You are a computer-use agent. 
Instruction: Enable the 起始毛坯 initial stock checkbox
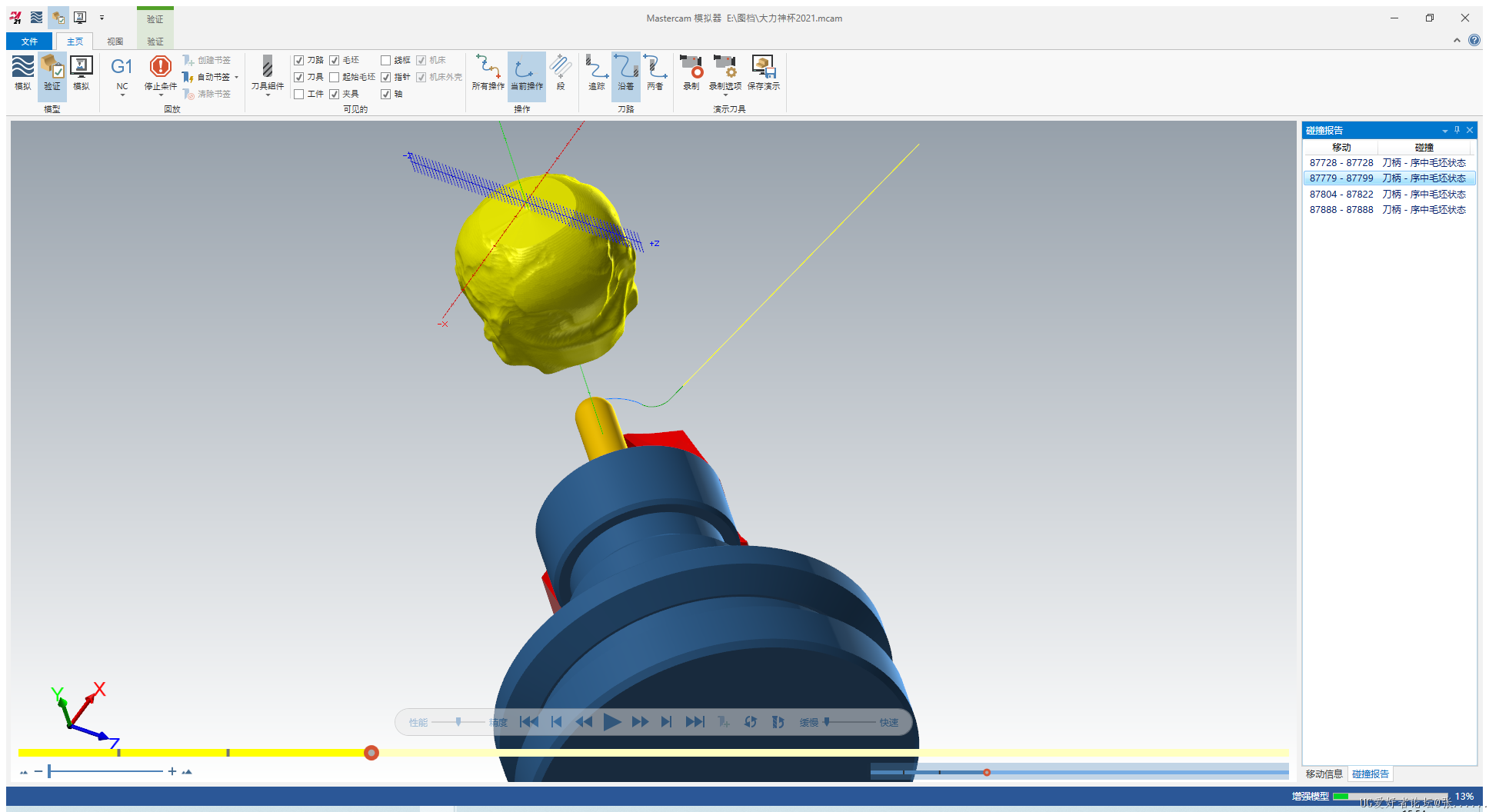(x=335, y=77)
